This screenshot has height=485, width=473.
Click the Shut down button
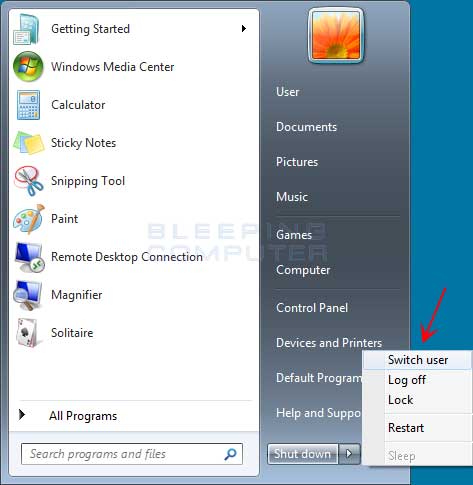click(303, 454)
